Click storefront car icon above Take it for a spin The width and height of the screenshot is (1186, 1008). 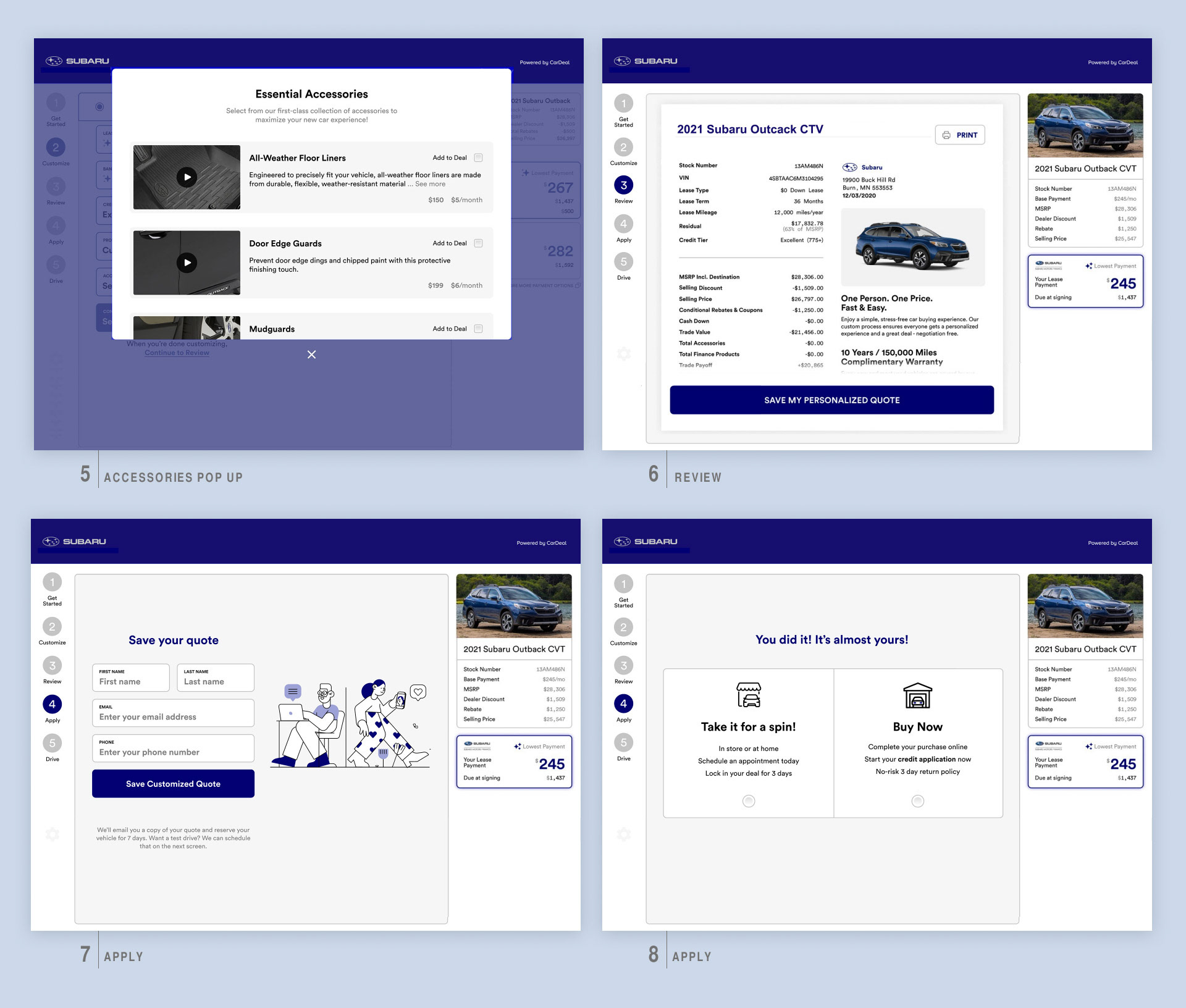(x=749, y=695)
